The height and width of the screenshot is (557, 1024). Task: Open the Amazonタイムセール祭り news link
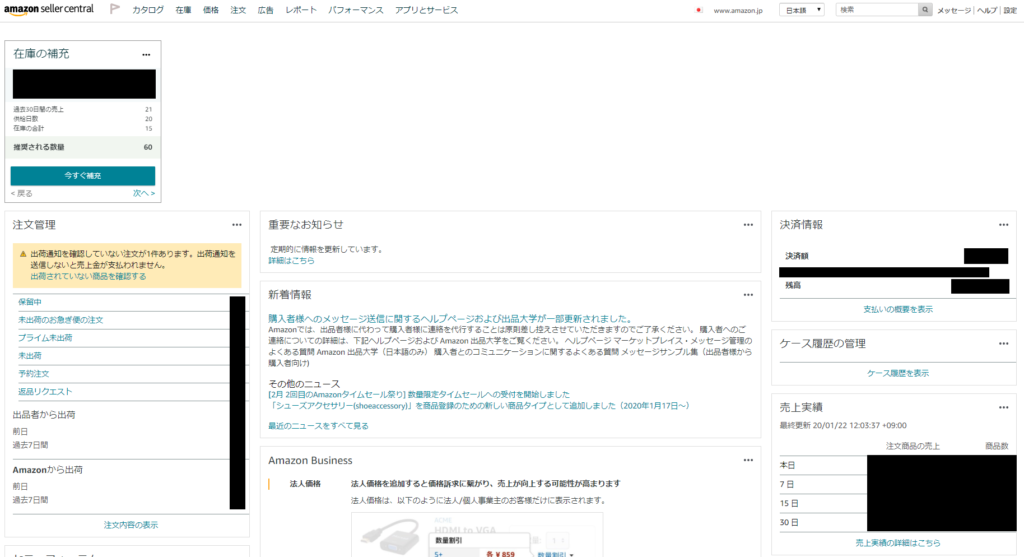click(x=419, y=394)
